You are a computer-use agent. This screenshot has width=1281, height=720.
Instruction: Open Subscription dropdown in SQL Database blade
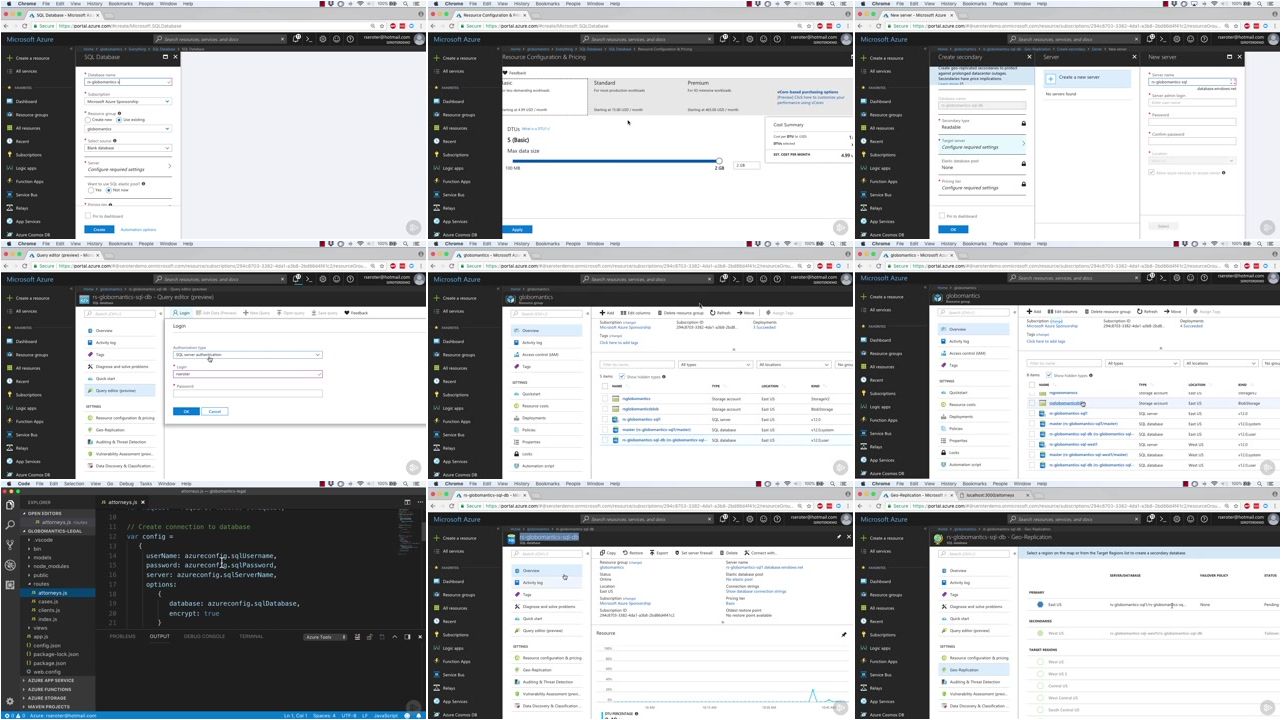(128, 101)
